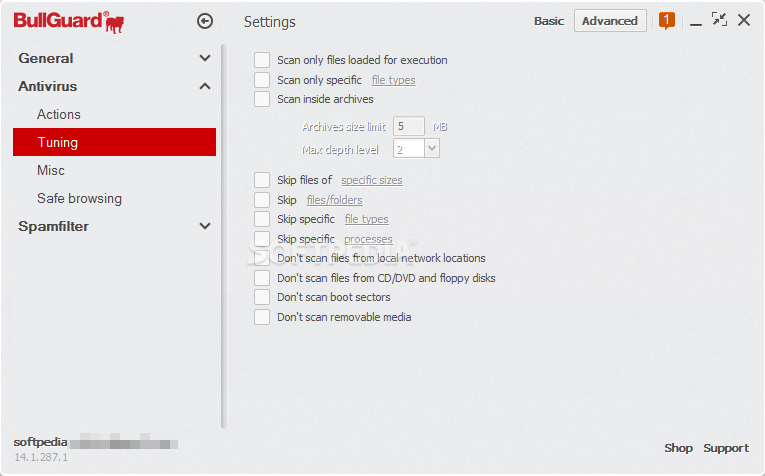Viewport: 765px width, 476px height.
Task: Open the files/folders link
Action: pyautogui.click(x=335, y=200)
